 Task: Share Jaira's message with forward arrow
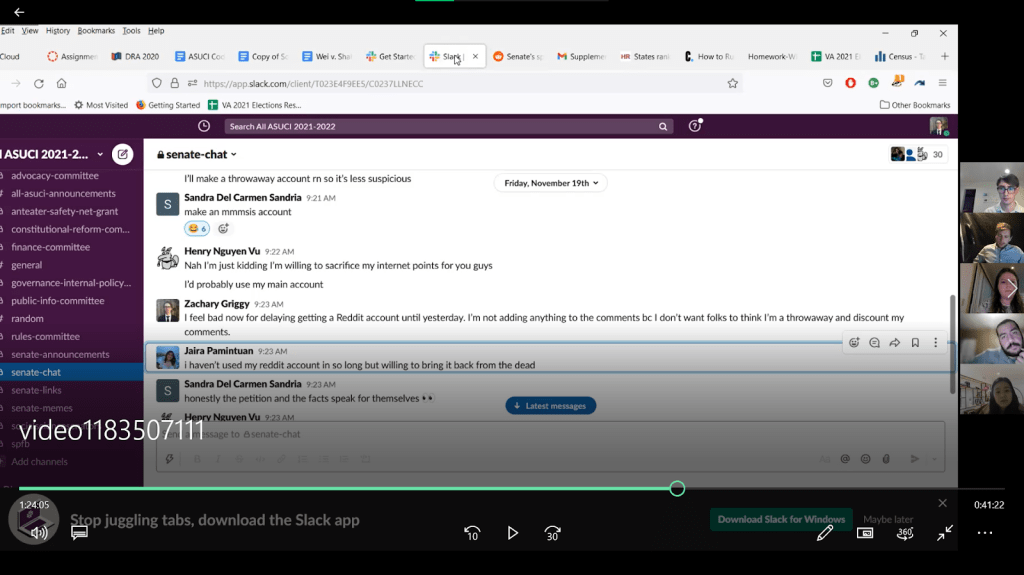tap(895, 343)
